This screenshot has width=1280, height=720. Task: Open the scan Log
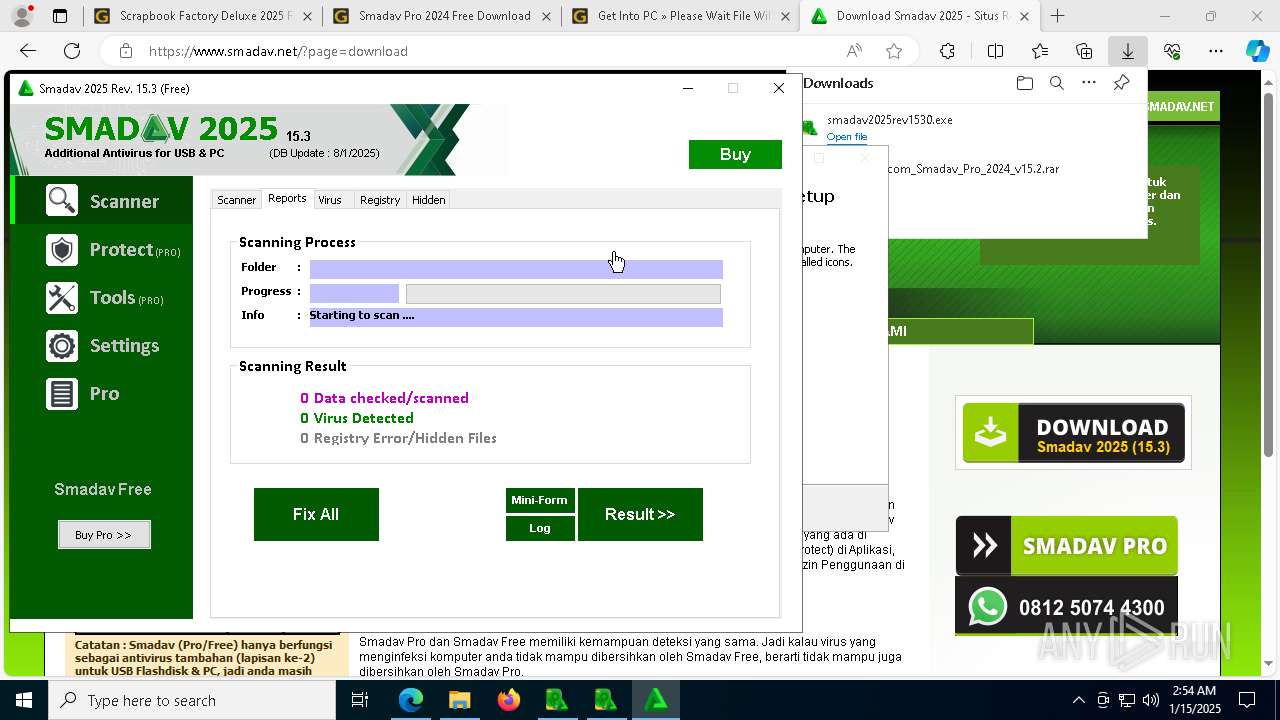tap(539, 528)
